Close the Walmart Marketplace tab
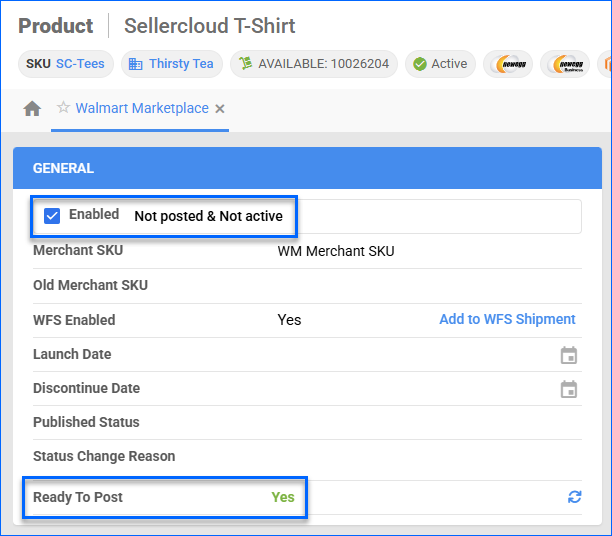 point(220,109)
